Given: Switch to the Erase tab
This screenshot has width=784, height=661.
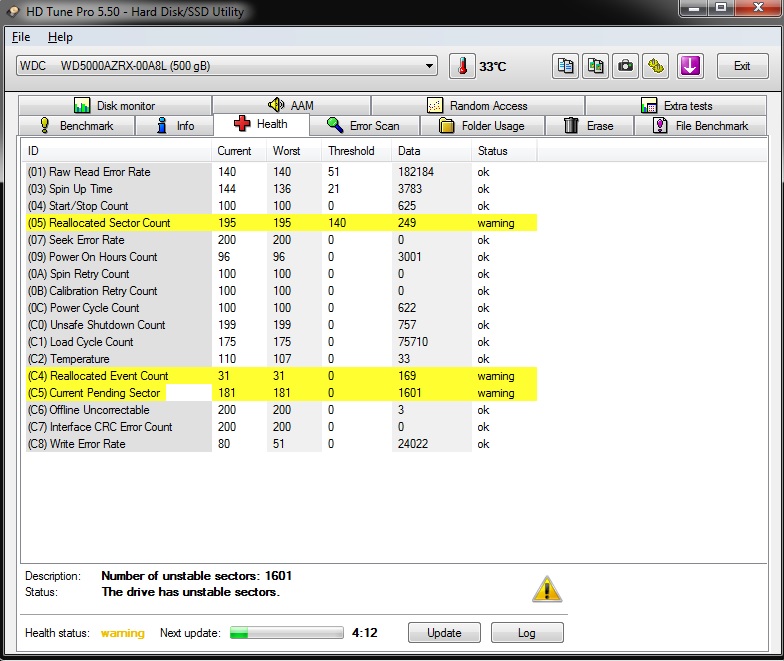Looking at the screenshot, I should (x=589, y=126).
